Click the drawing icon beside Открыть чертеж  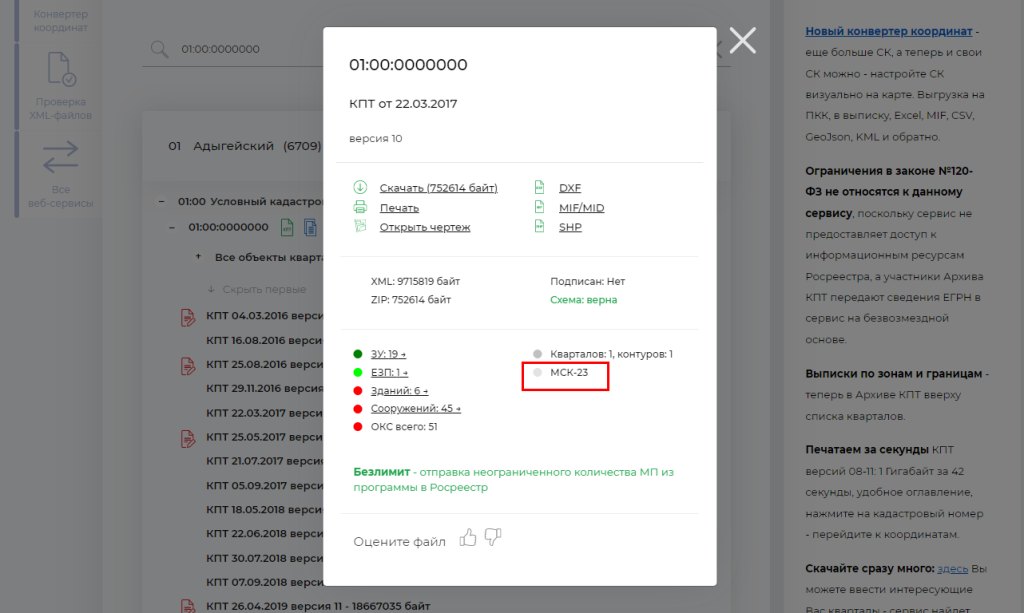click(x=360, y=227)
